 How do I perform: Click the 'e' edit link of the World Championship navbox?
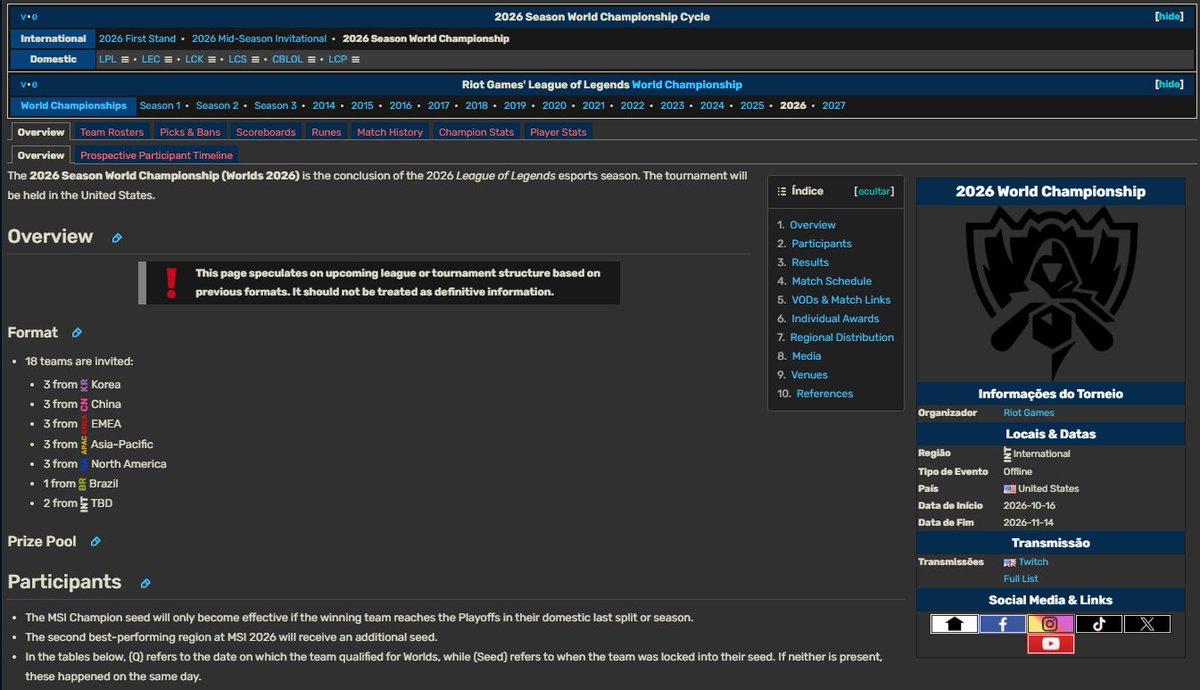[35, 85]
